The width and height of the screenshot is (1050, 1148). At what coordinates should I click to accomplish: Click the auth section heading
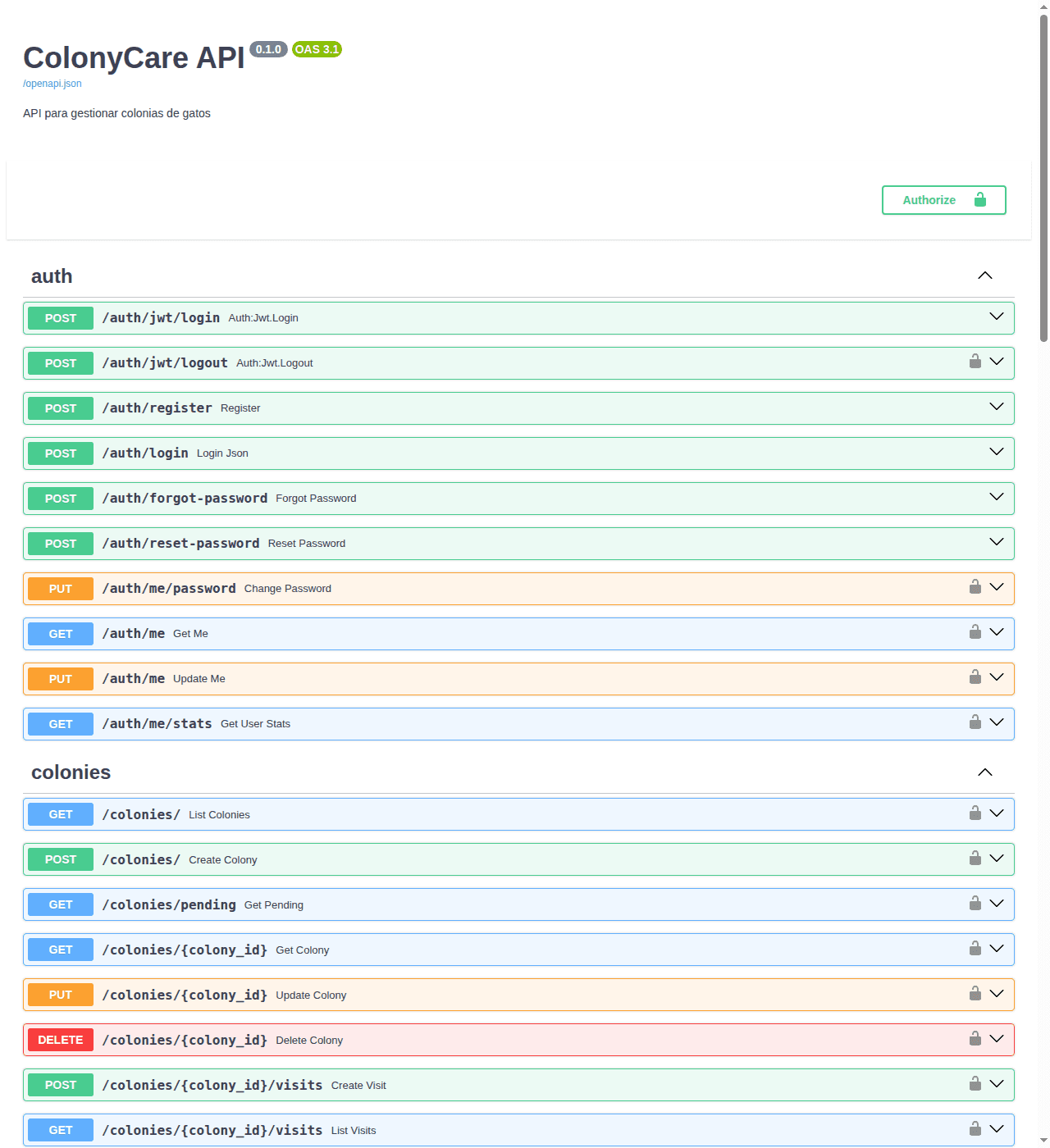(x=52, y=276)
